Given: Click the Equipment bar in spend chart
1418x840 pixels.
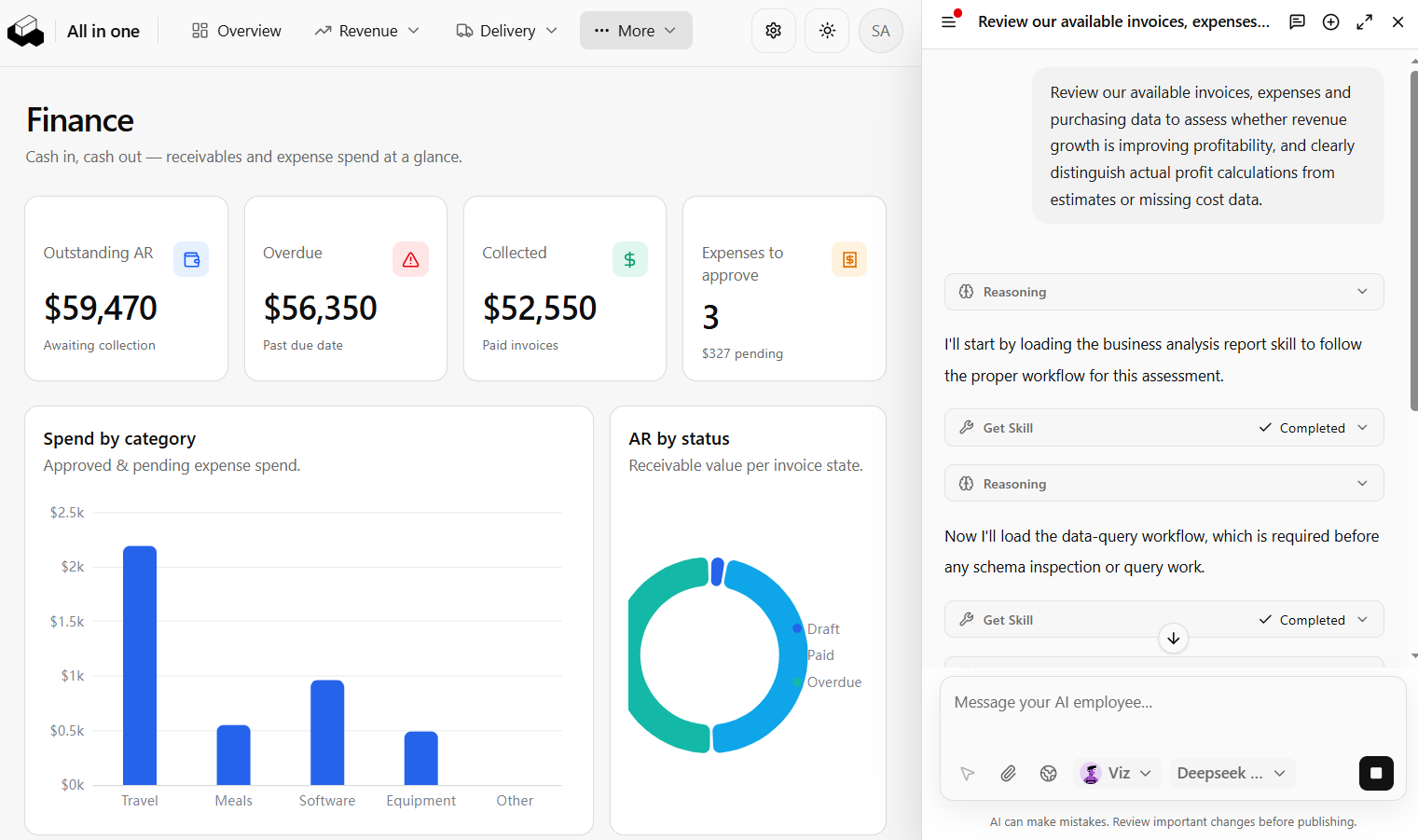Looking at the screenshot, I should [421, 758].
